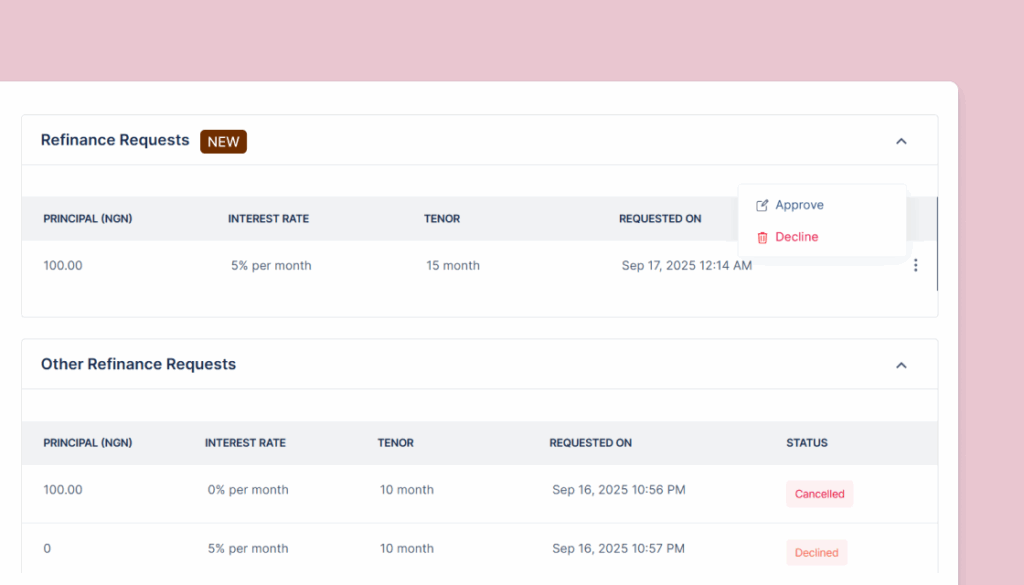Screen dimensions: 1024x585
Task: Select the Sep 16, 2025 10:57 PM row
Action: click(x=618, y=549)
